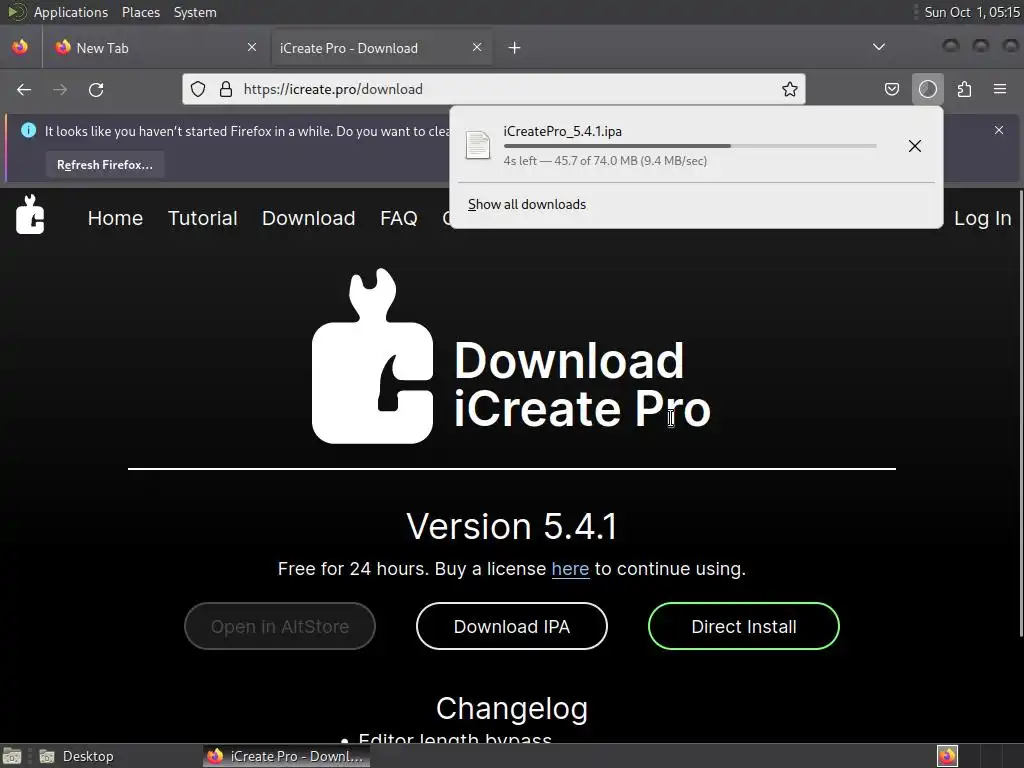This screenshot has width=1024, height=768.
Task: Click the downloads progress toolbar icon
Action: 927,89
